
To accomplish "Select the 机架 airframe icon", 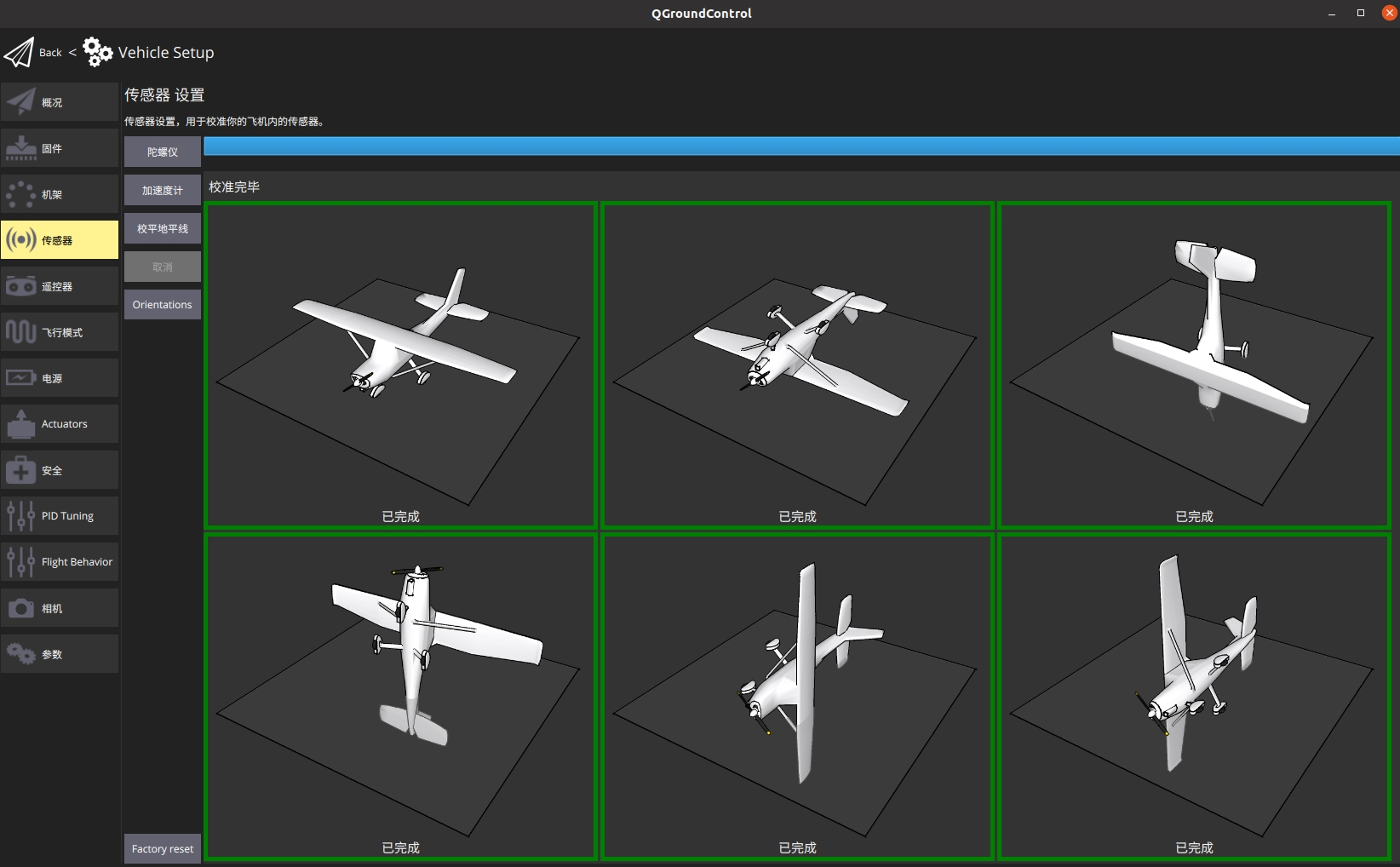I will (20, 194).
